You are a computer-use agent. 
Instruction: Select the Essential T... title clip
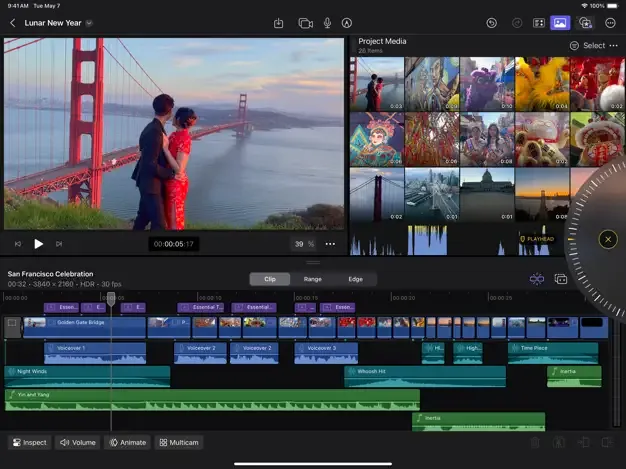(x=200, y=307)
